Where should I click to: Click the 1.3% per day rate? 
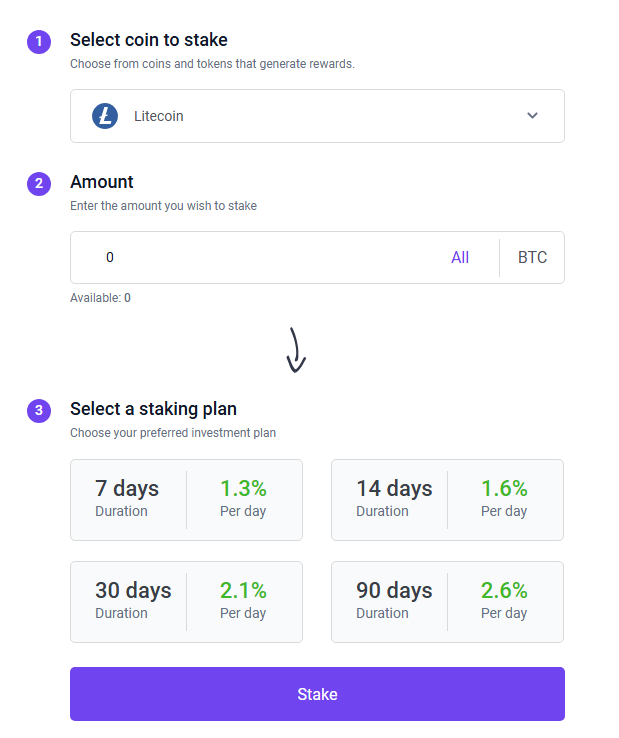coord(243,489)
